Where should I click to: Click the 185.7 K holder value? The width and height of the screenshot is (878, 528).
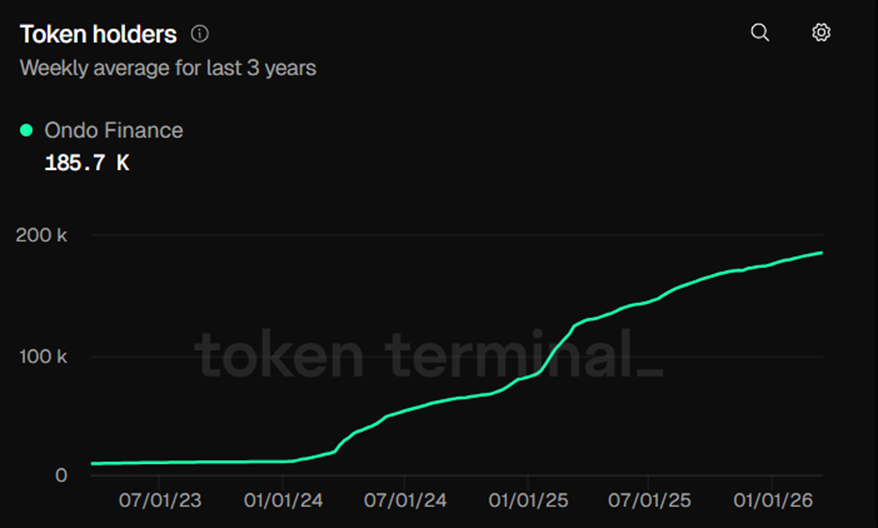[87, 164]
